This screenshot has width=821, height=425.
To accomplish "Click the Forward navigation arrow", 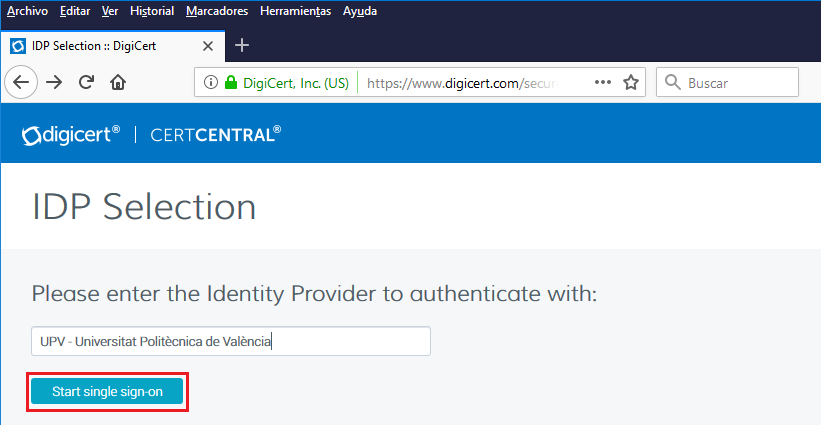I will (x=55, y=83).
